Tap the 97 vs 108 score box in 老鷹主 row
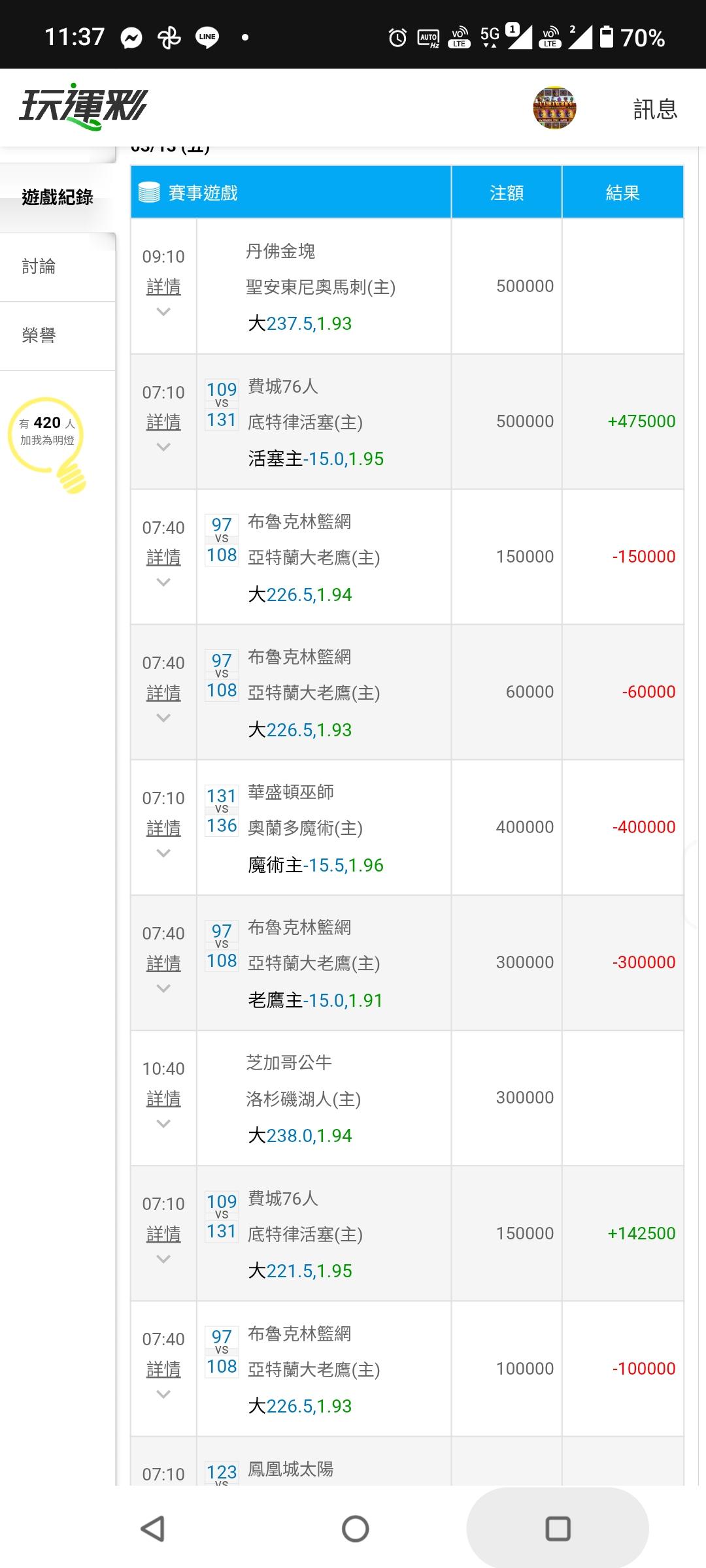The image size is (706, 1568). click(222, 945)
